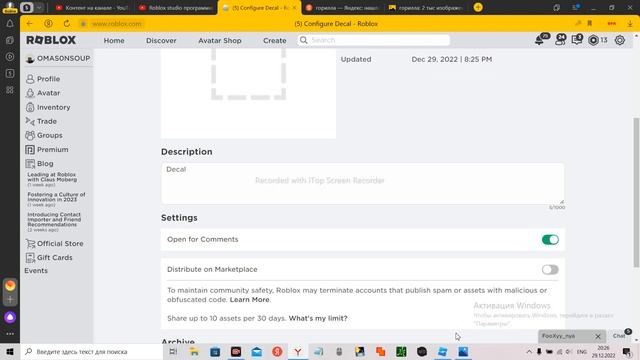The image size is (640, 360).
Task: Open the Windows notification center icon
Action: (627, 351)
